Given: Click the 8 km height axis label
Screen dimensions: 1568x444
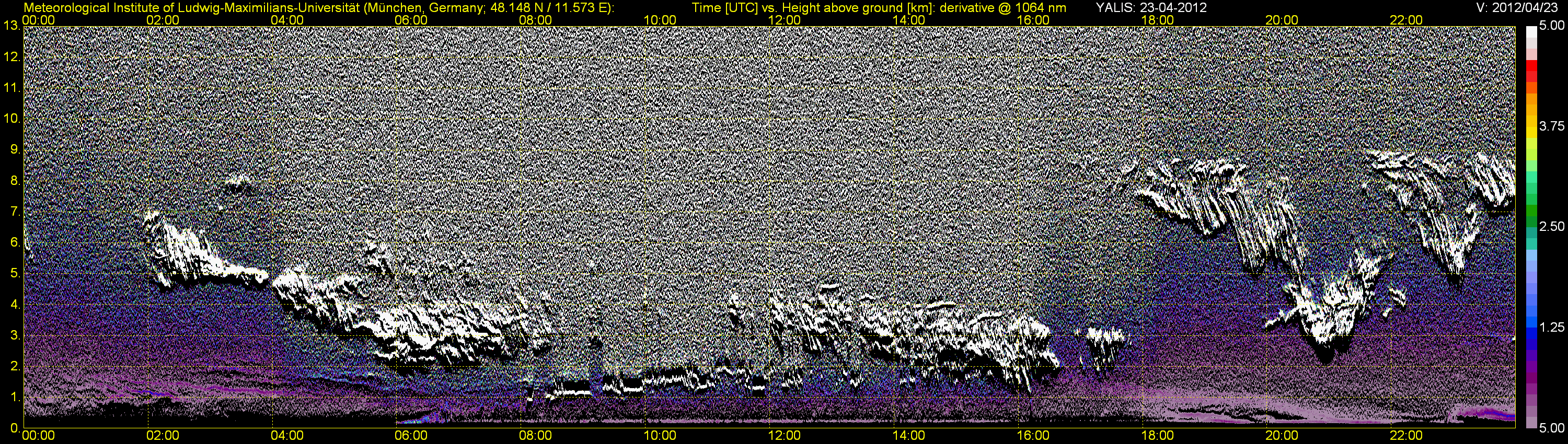Looking at the screenshot, I should [15, 181].
